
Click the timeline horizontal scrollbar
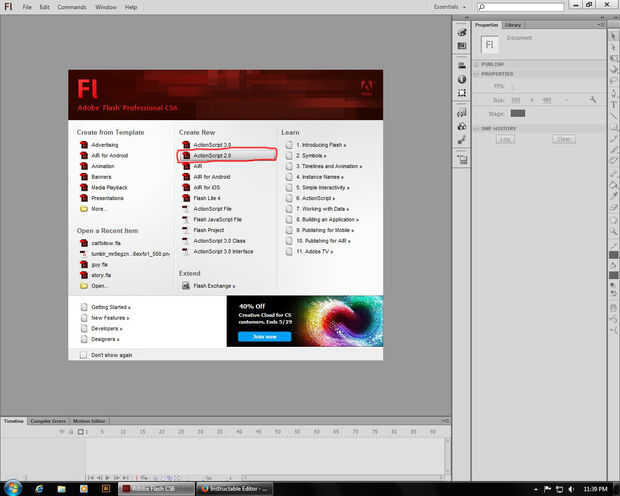[342, 477]
